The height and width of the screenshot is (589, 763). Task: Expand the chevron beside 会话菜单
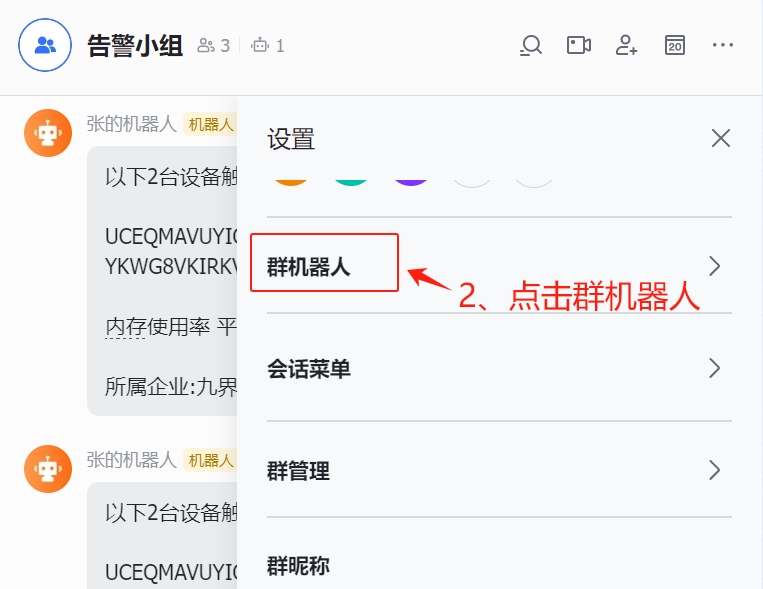pyautogui.click(x=714, y=368)
